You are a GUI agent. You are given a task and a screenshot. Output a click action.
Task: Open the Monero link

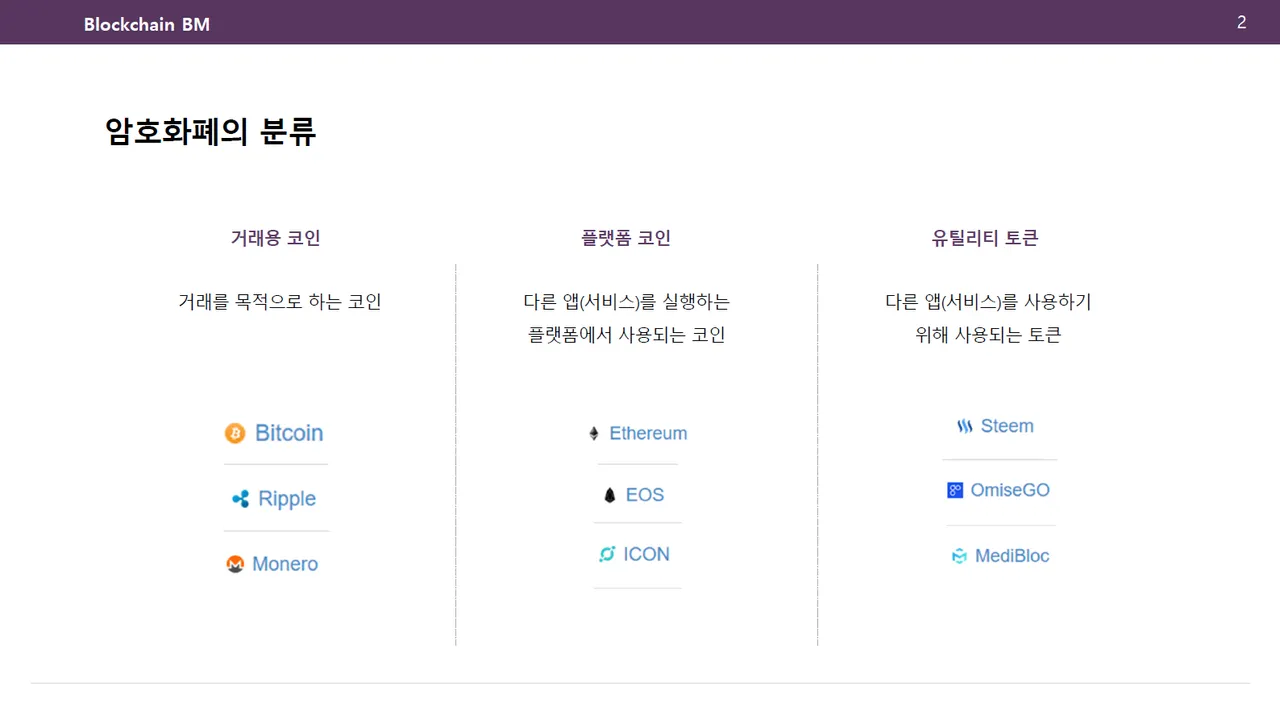[285, 564]
